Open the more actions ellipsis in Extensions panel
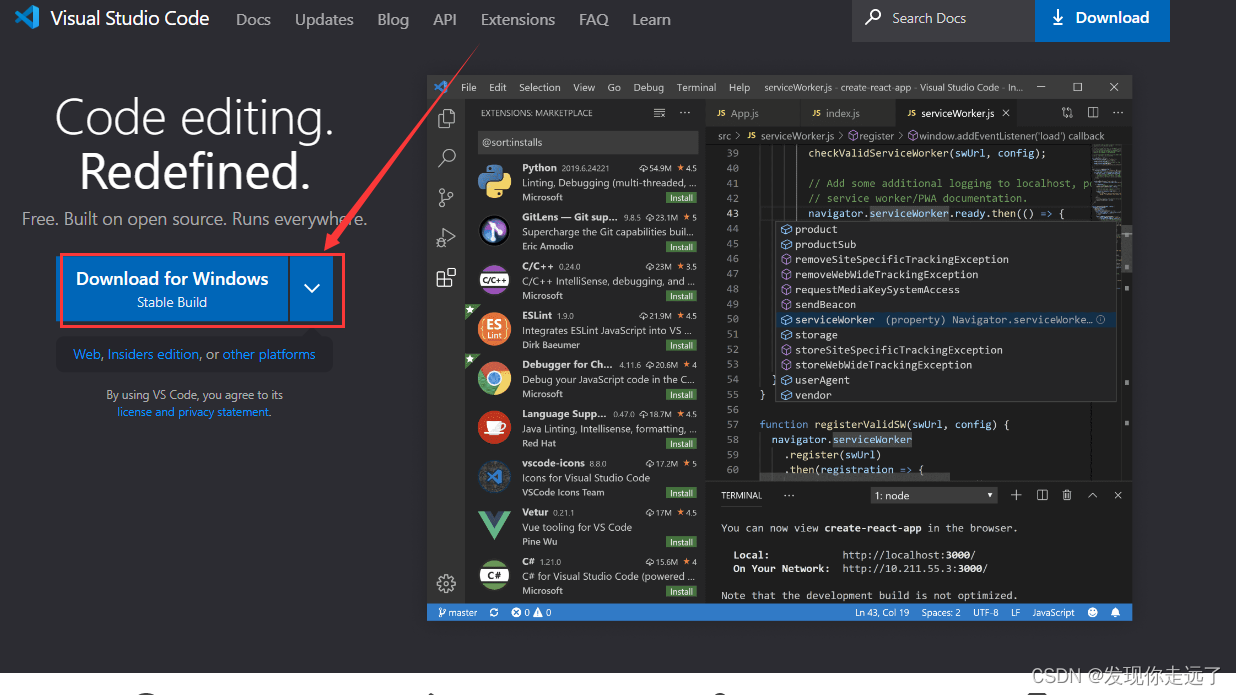 coord(685,113)
